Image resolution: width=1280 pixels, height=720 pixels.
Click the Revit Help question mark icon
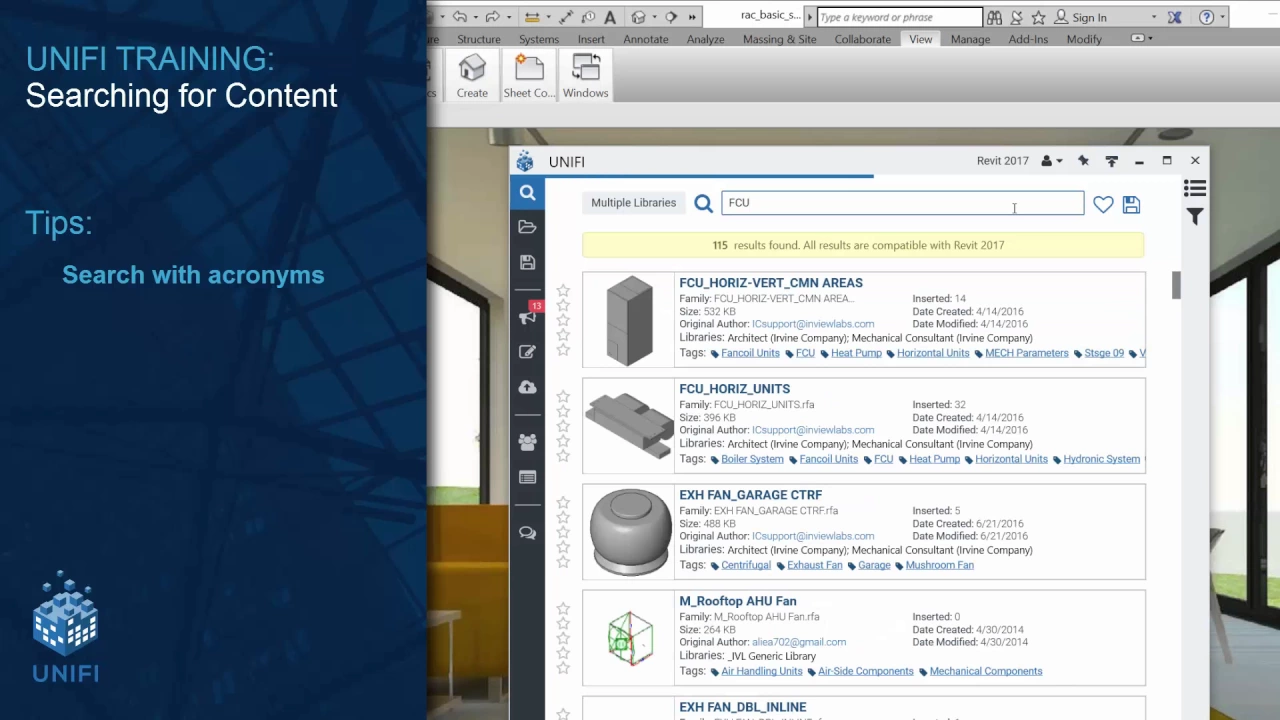1206,17
